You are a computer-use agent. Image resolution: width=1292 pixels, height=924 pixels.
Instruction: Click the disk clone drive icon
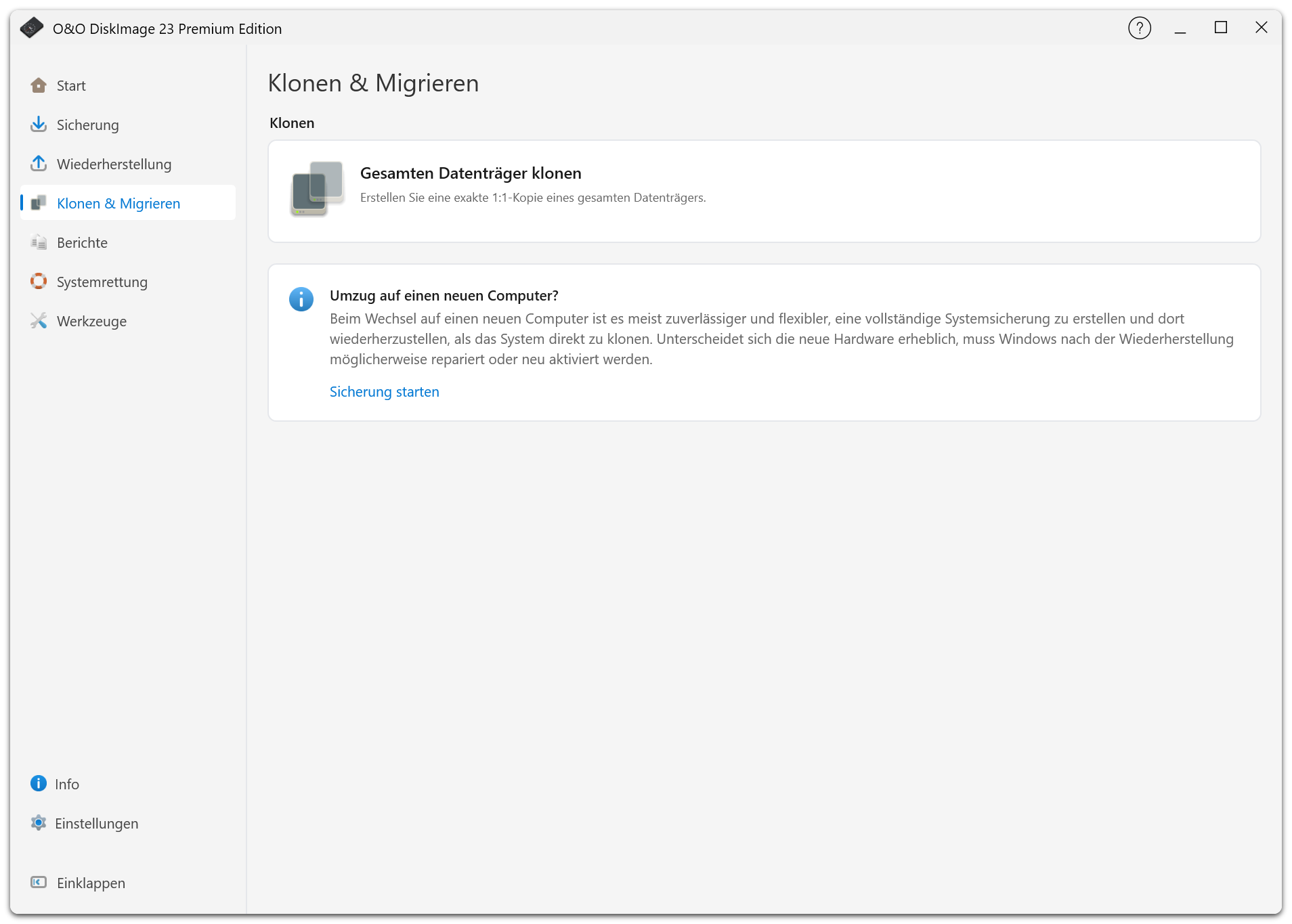pyautogui.click(x=318, y=189)
